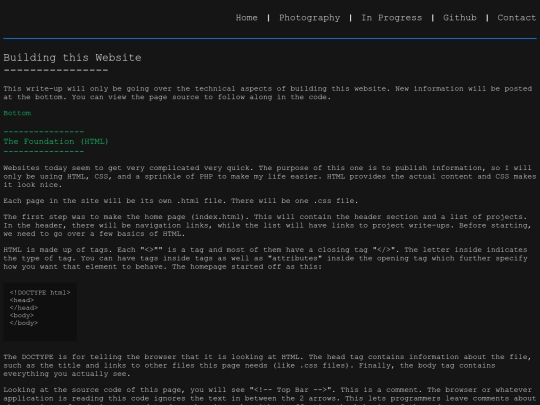
Task: Visit the Github link in the header
Action: pyautogui.click(x=460, y=18)
